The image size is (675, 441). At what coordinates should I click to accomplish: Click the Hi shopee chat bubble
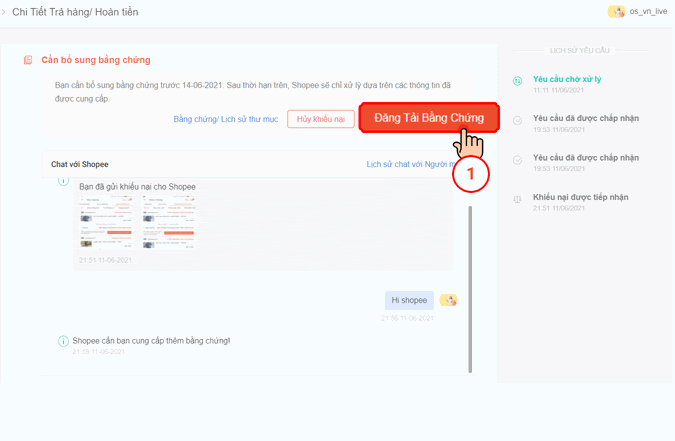tap(409, 300)
